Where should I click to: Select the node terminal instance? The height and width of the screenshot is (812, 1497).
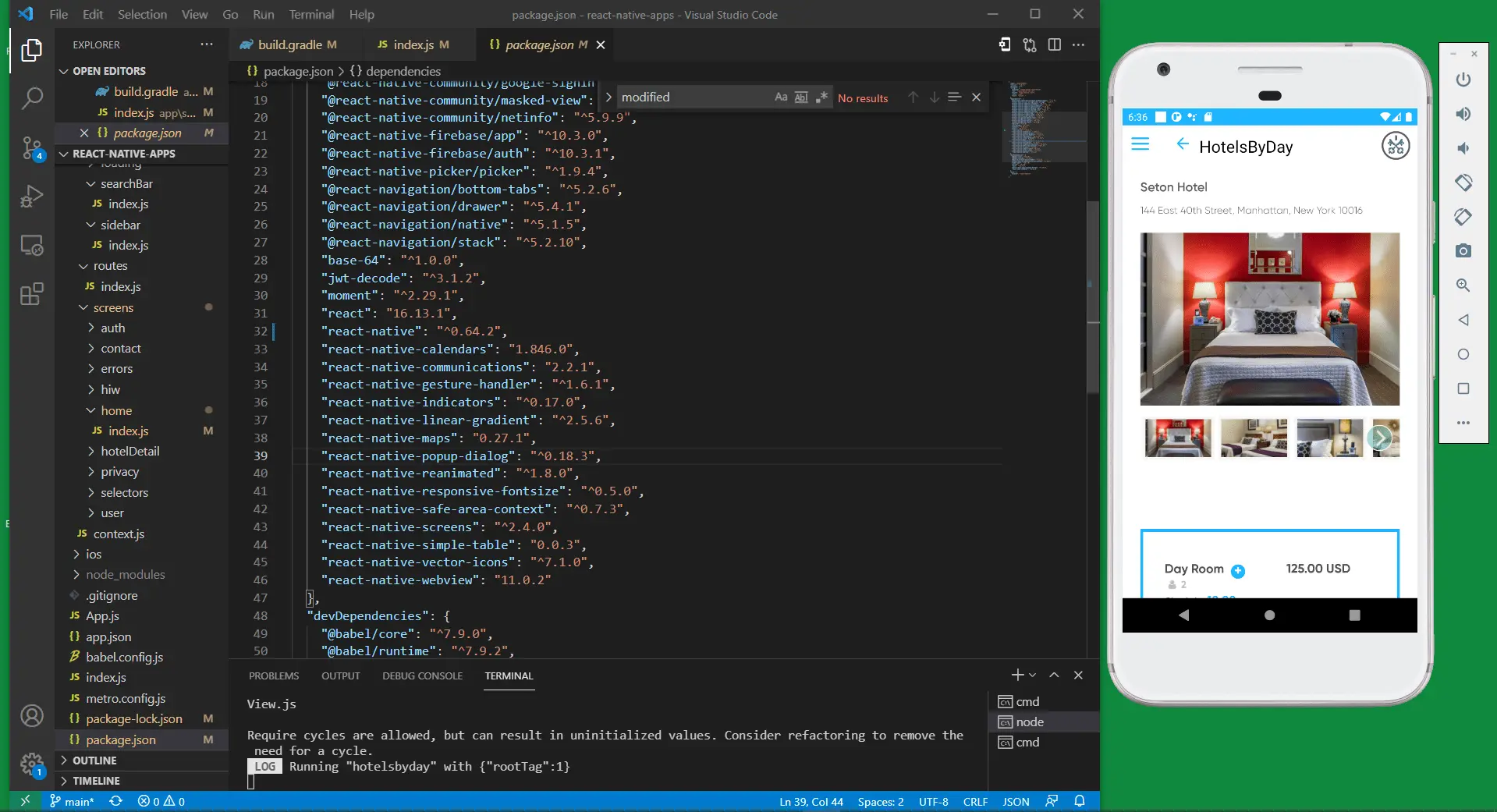click(1029, 722)
